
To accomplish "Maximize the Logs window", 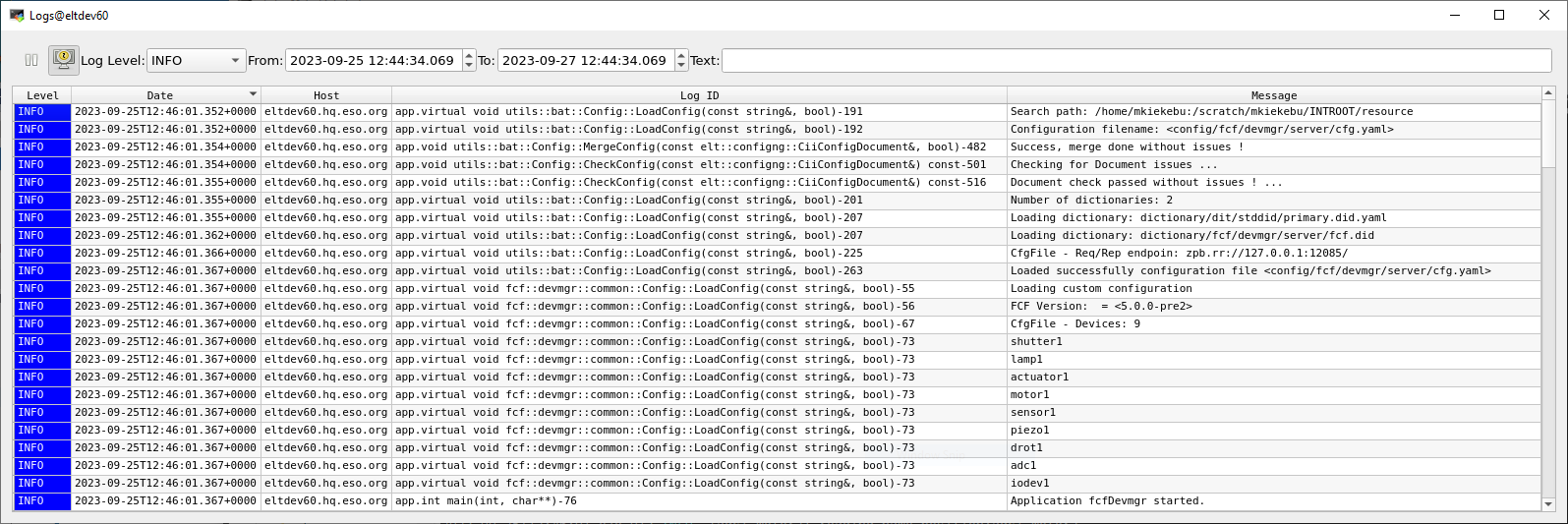I will click(x=1499, y=15).
